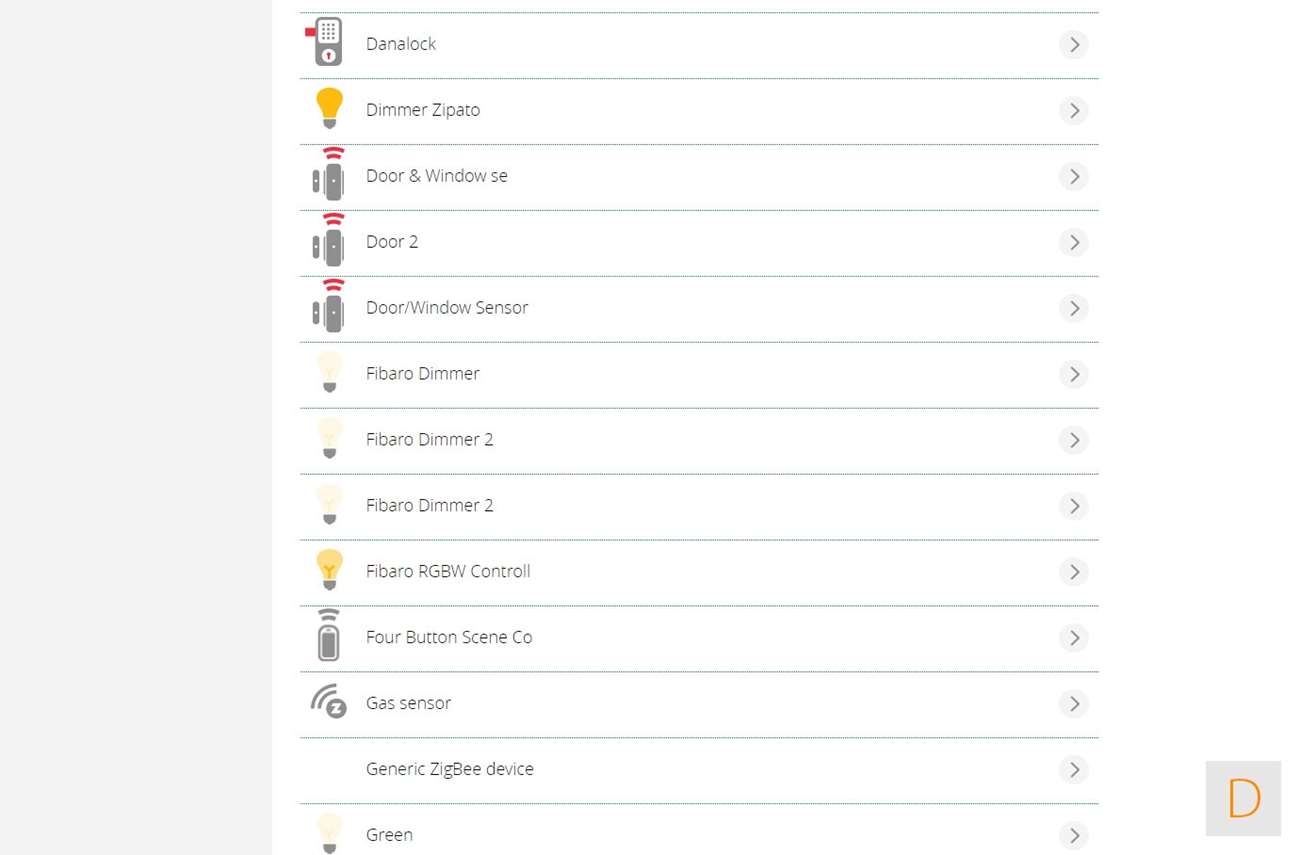Viewport: 1300px width, 855px height.
Task: Select the Door 2 device name
Action: coord(392,242)
